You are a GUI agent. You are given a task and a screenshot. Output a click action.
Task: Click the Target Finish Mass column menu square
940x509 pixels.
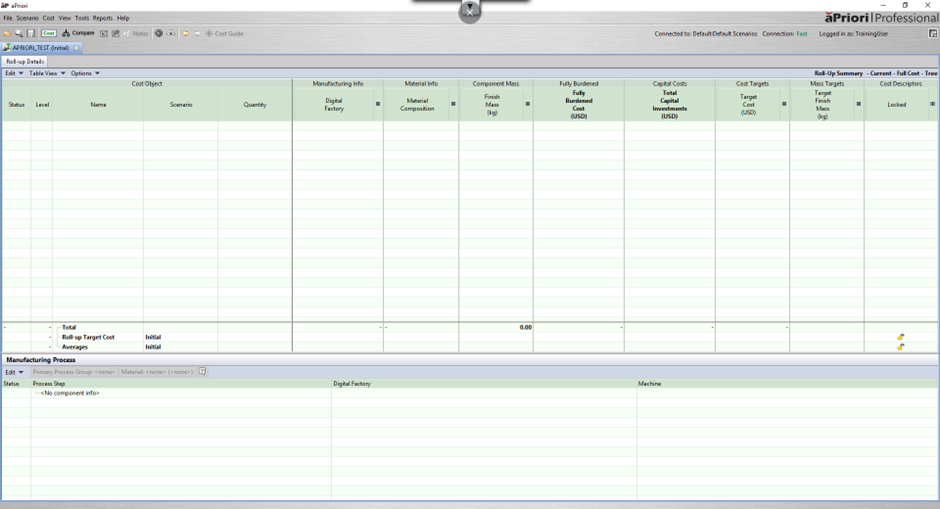(858, 104)
